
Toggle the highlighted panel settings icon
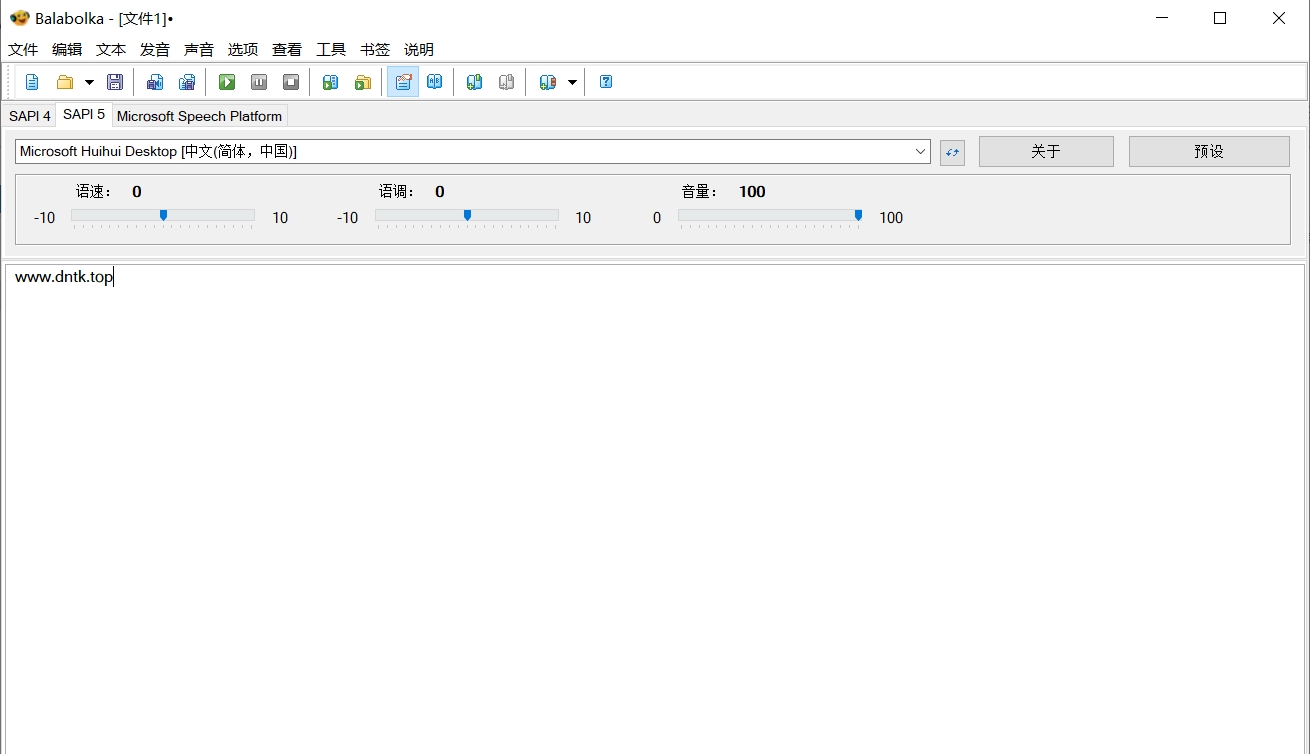[x=403, y=82]
